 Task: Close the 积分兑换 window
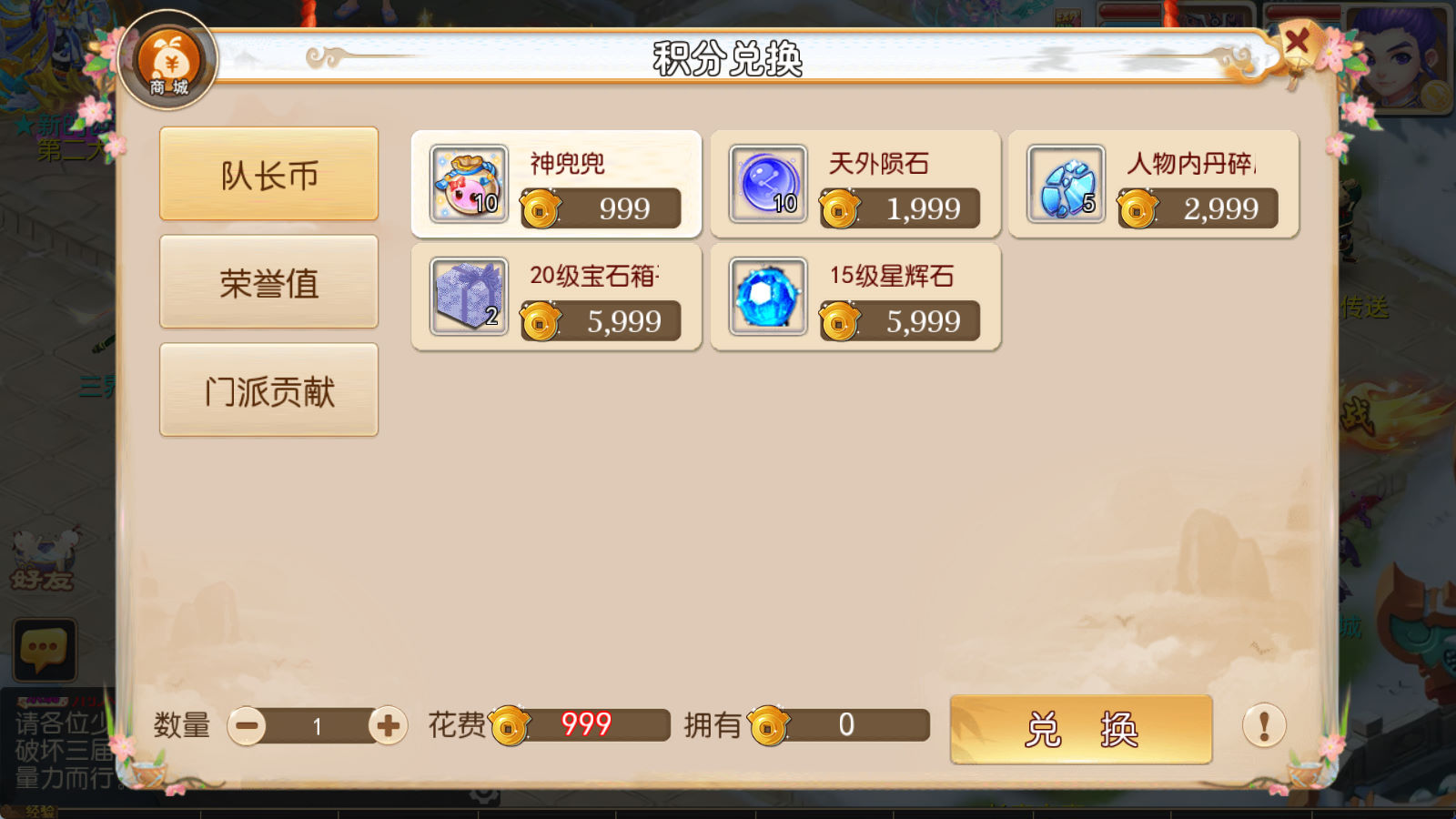click(1297, 42)
